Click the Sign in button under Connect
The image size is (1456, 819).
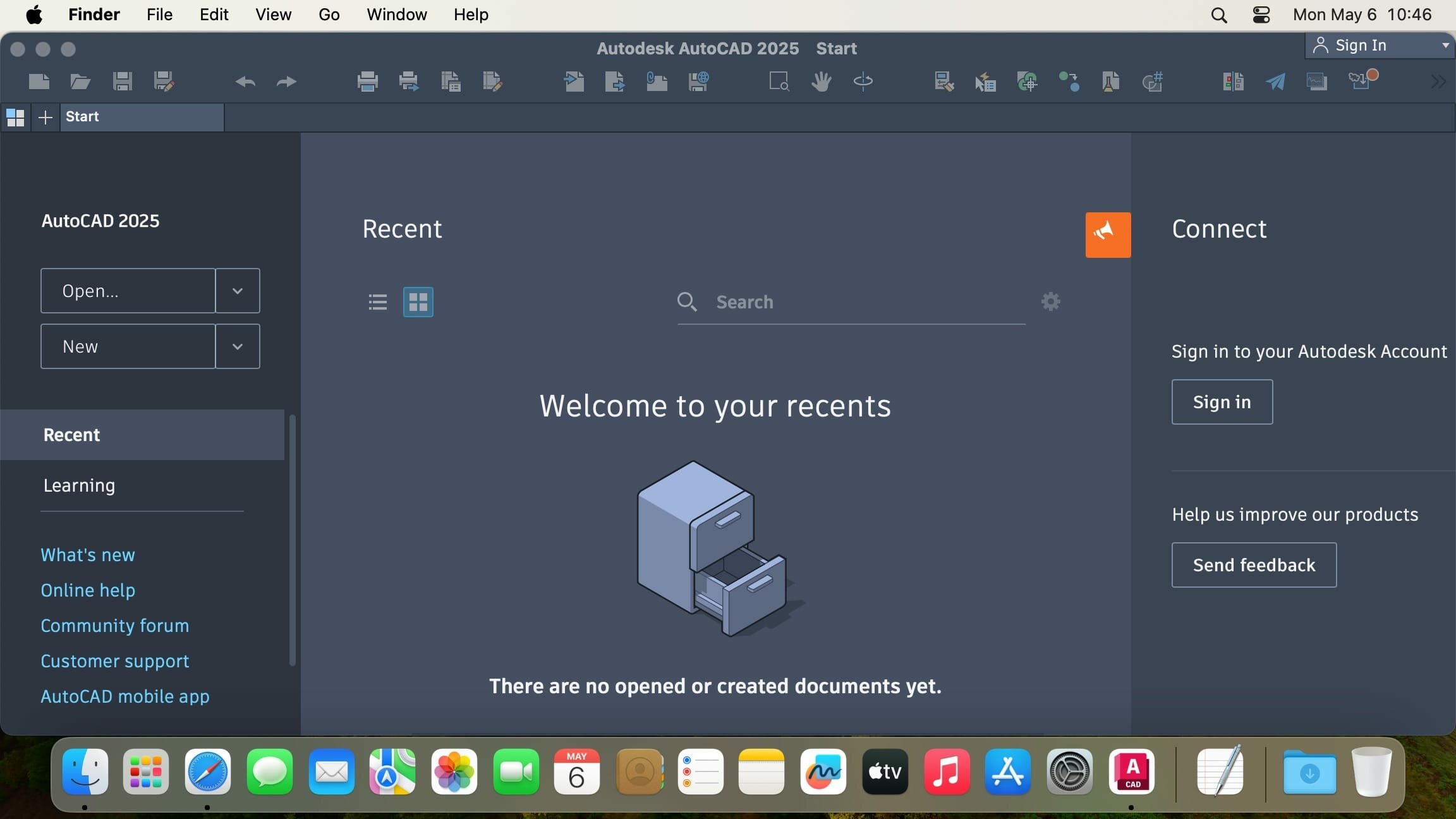1222,402
